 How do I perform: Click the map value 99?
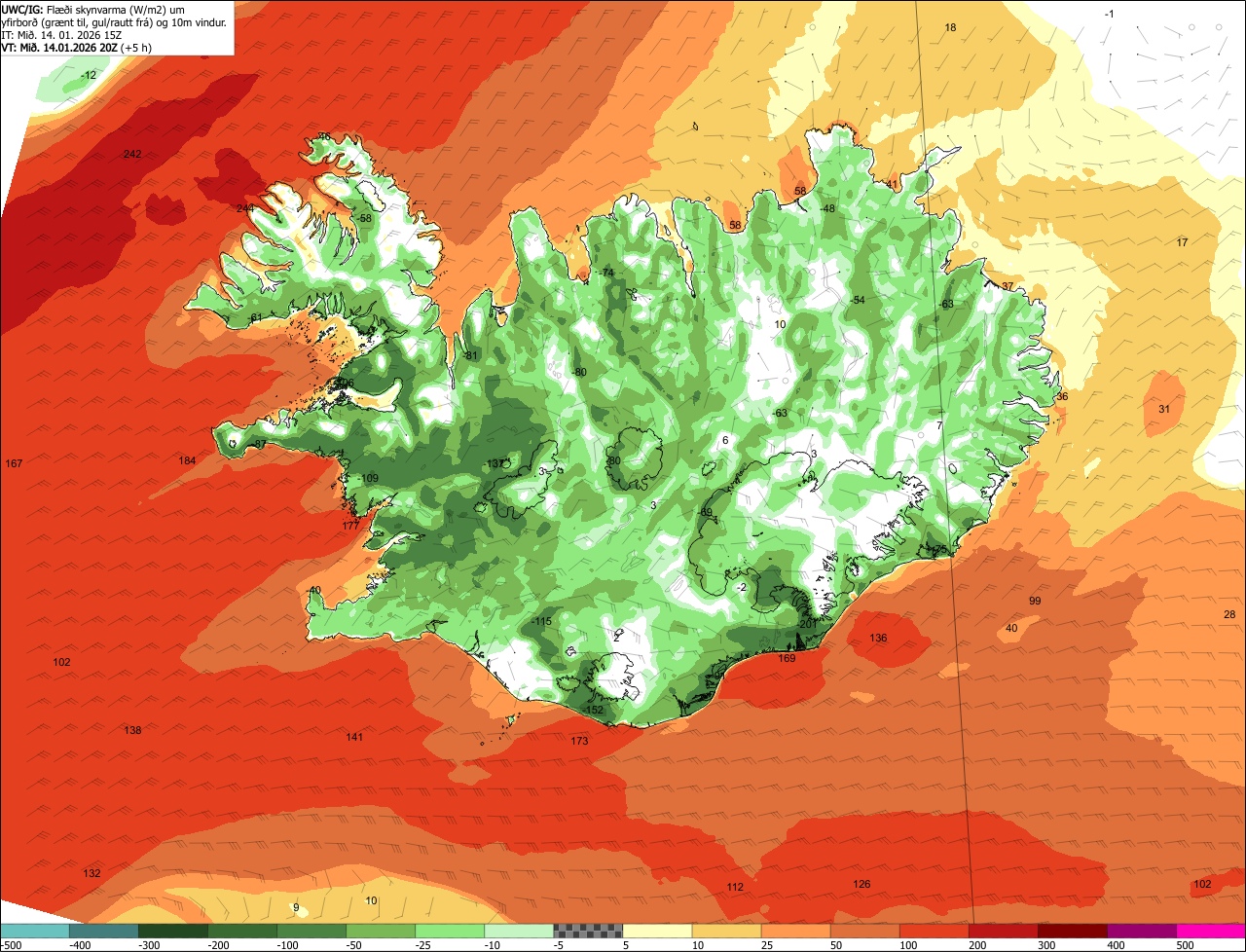(1035, 601)
